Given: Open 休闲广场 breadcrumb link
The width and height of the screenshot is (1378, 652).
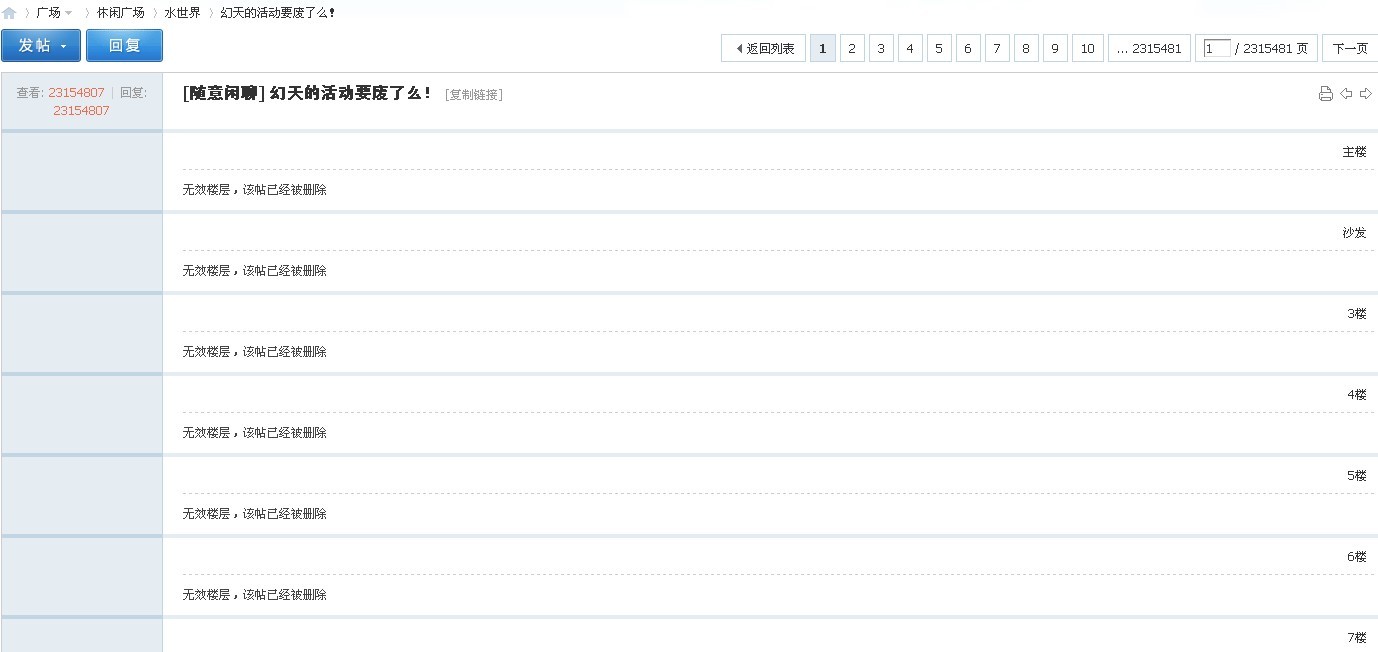Looking at the screenshot, I should 120,13.
